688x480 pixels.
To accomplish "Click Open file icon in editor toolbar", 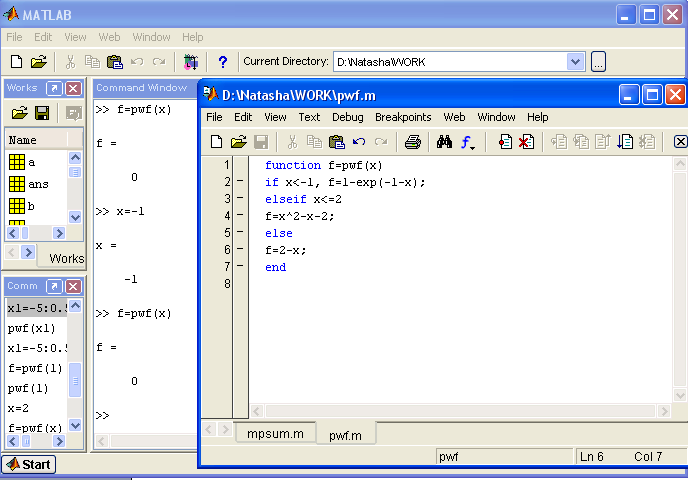I will click(238, 142).
